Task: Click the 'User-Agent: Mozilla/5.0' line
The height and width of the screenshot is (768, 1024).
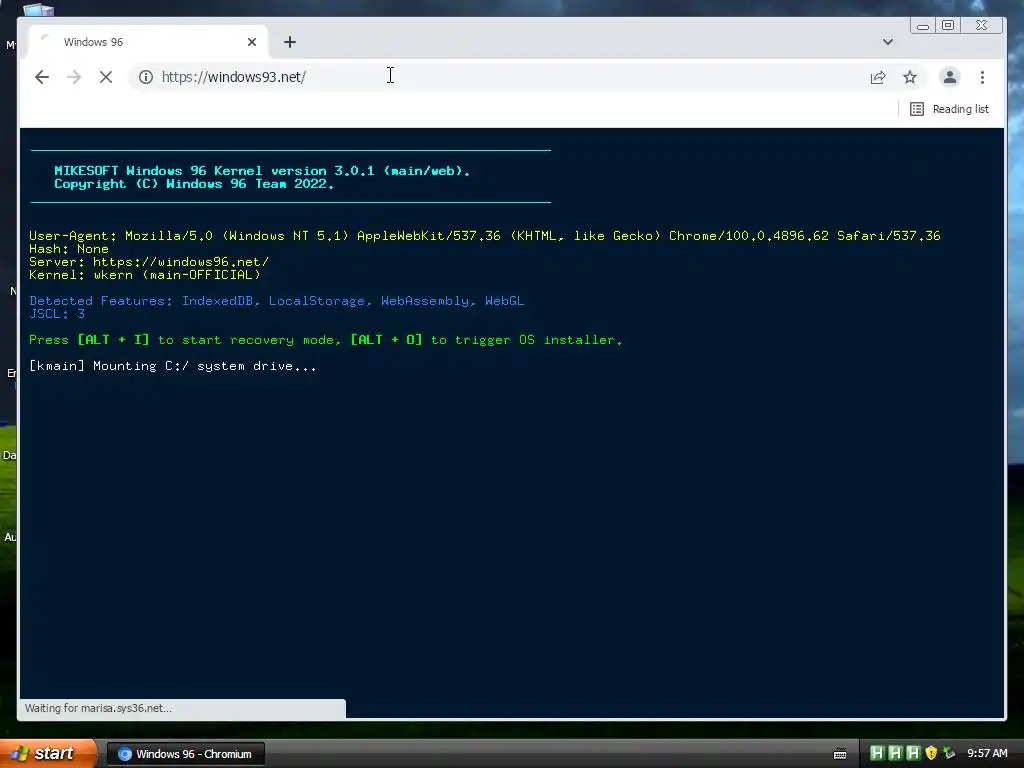Action: [485, 236]
